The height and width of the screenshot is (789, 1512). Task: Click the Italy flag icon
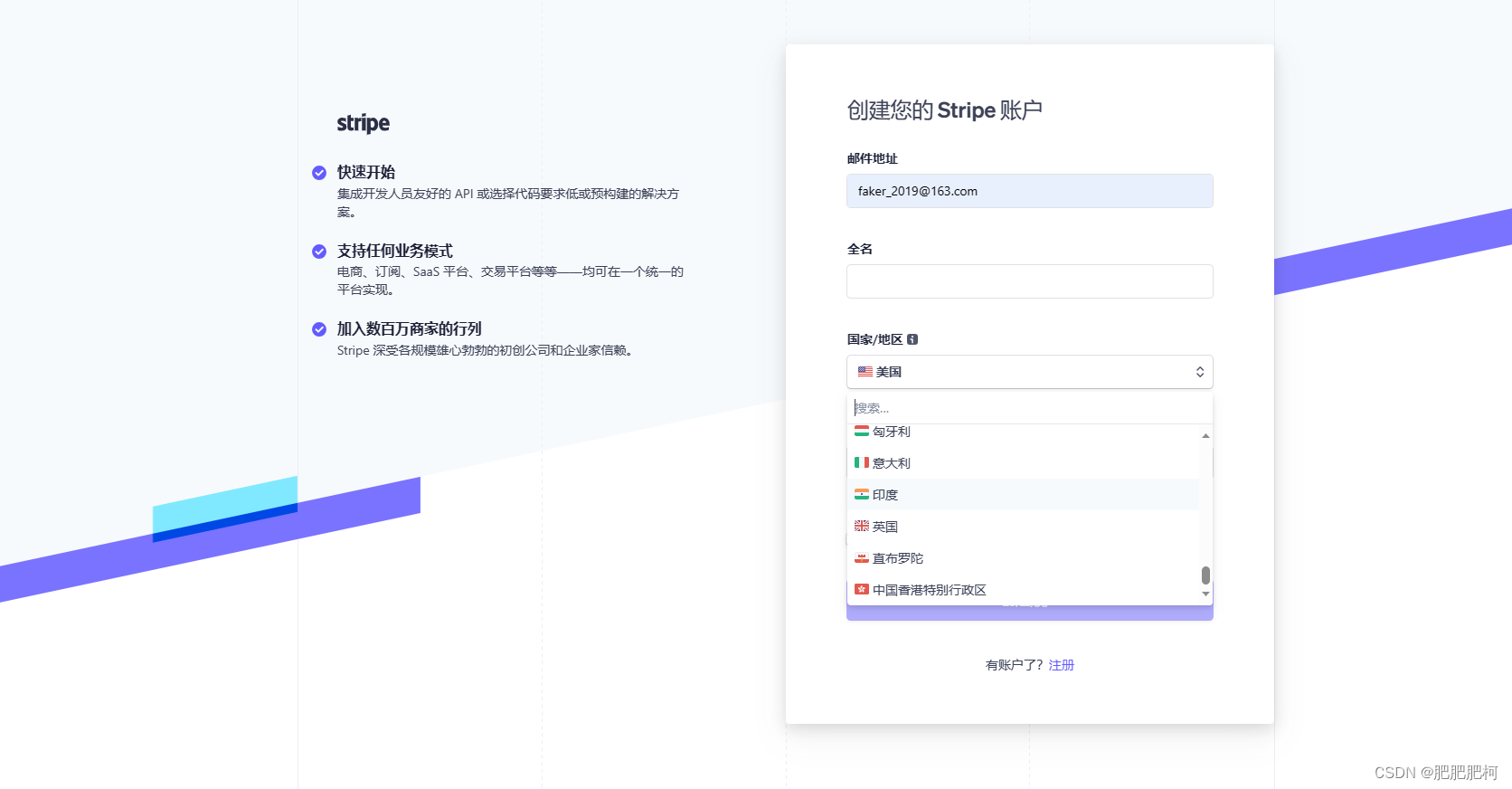(x=862, y=462)
